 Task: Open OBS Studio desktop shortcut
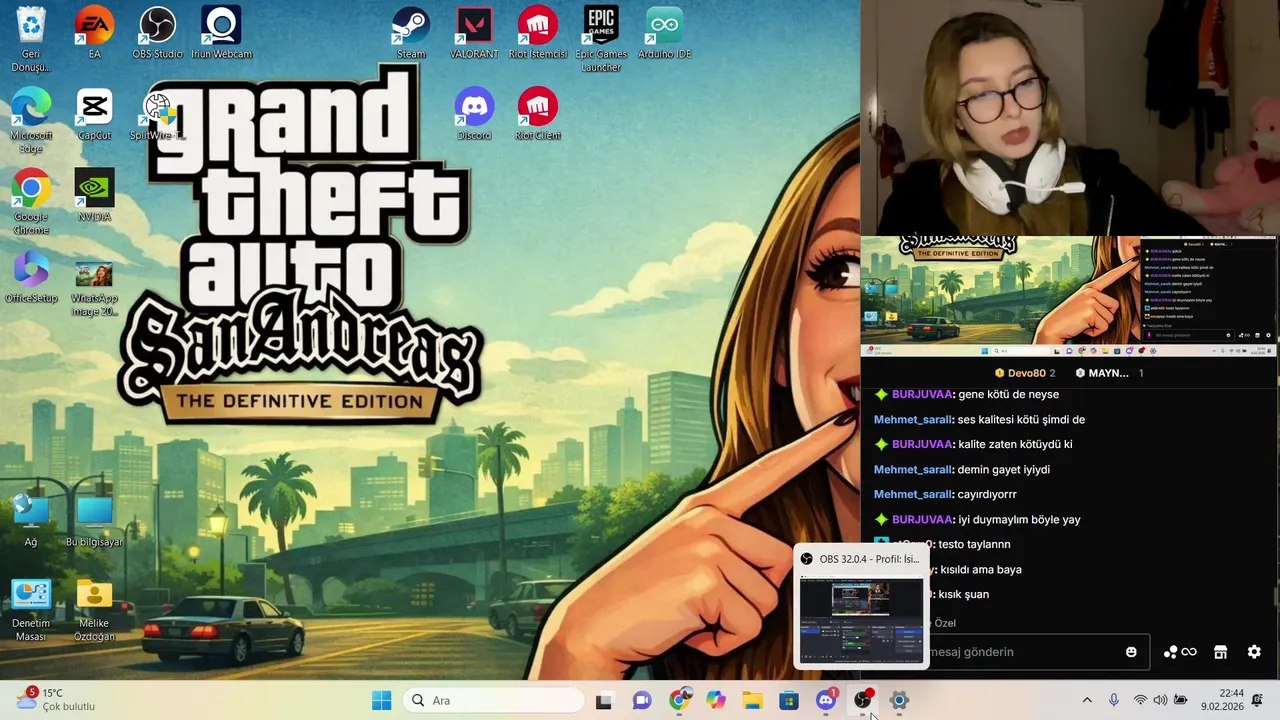[x=157, y=33]
